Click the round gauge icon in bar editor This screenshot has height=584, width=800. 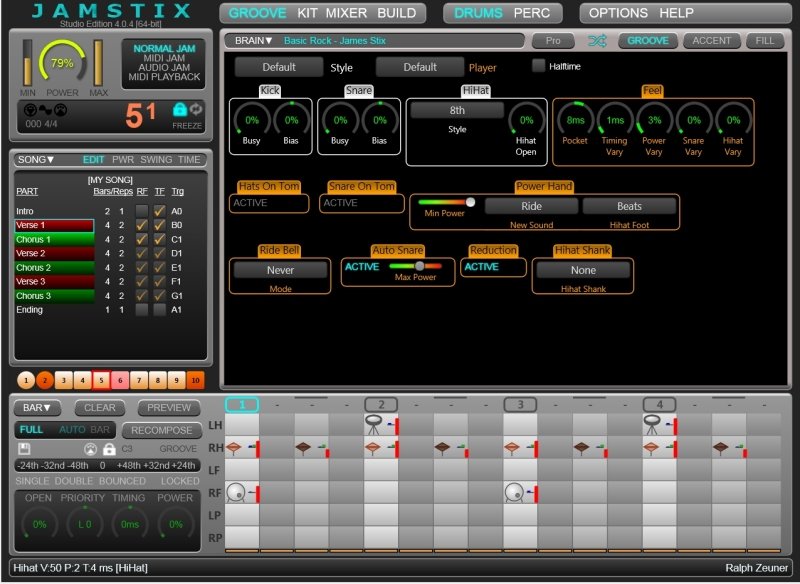coord(90,449)
